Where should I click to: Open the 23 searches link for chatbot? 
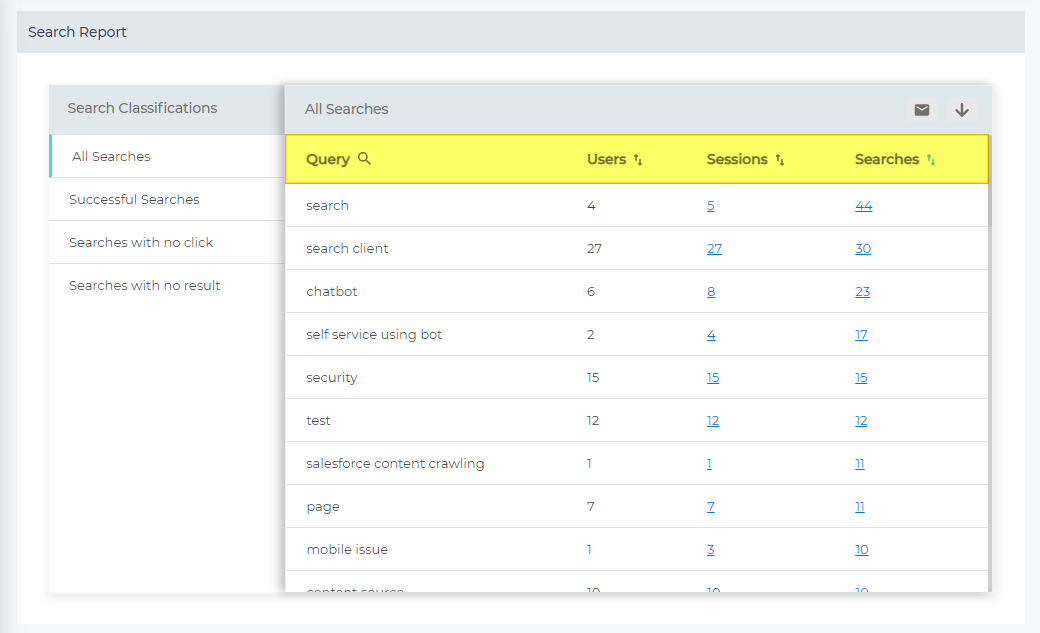[862, 292]
